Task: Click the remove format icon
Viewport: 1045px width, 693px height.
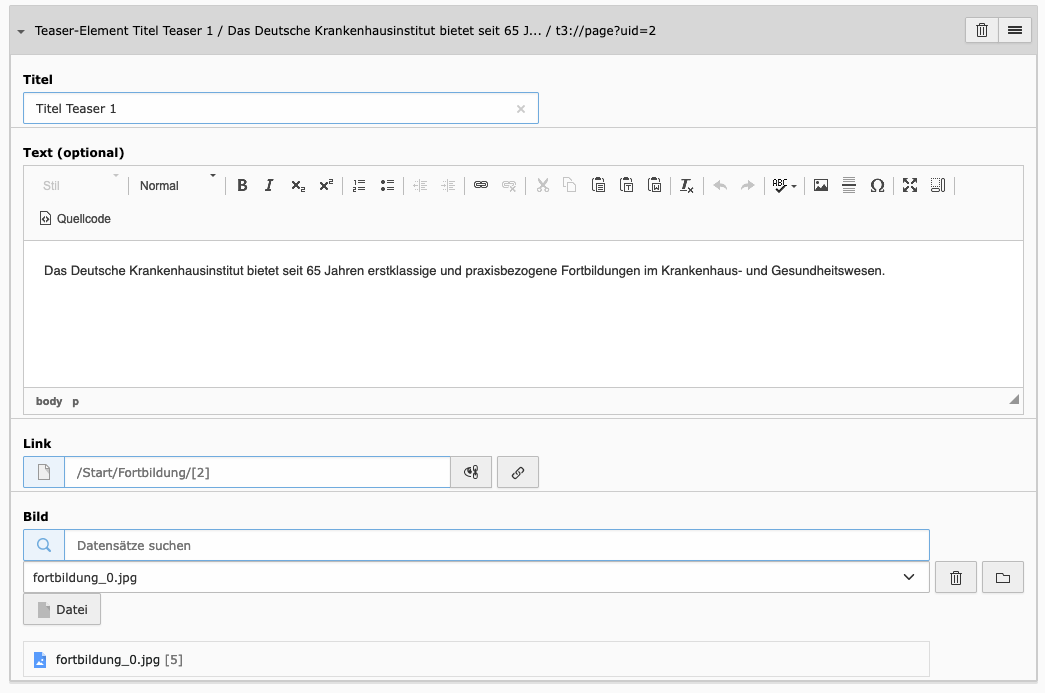Action: [x=687, y=185]
